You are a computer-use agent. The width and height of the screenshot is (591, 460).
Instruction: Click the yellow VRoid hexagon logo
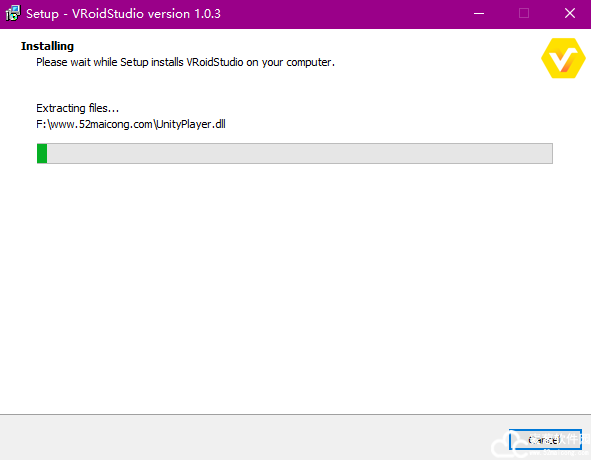563,58
